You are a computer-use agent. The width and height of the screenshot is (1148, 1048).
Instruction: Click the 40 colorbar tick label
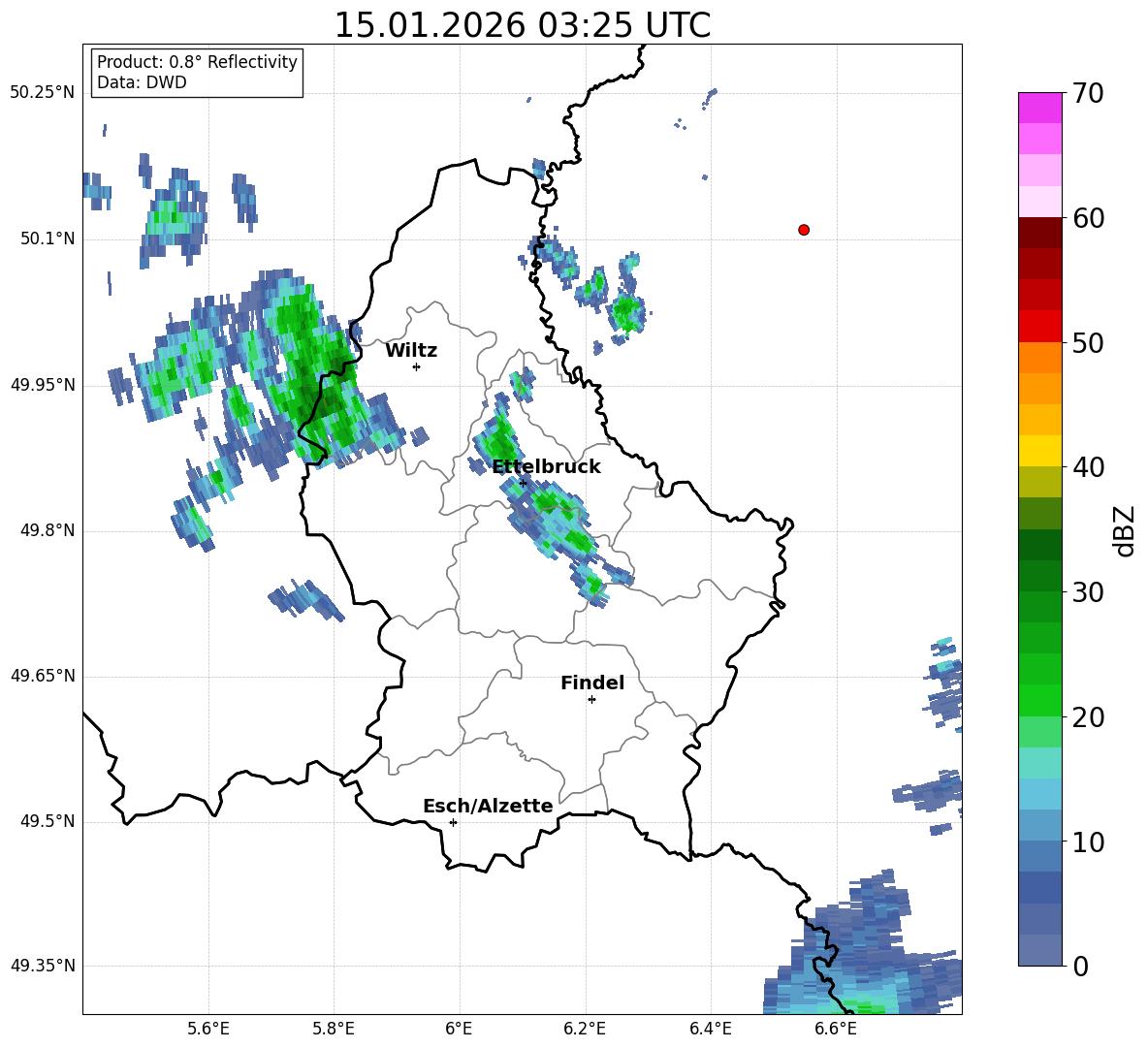pyautogui.click(x=1087, y=467)
